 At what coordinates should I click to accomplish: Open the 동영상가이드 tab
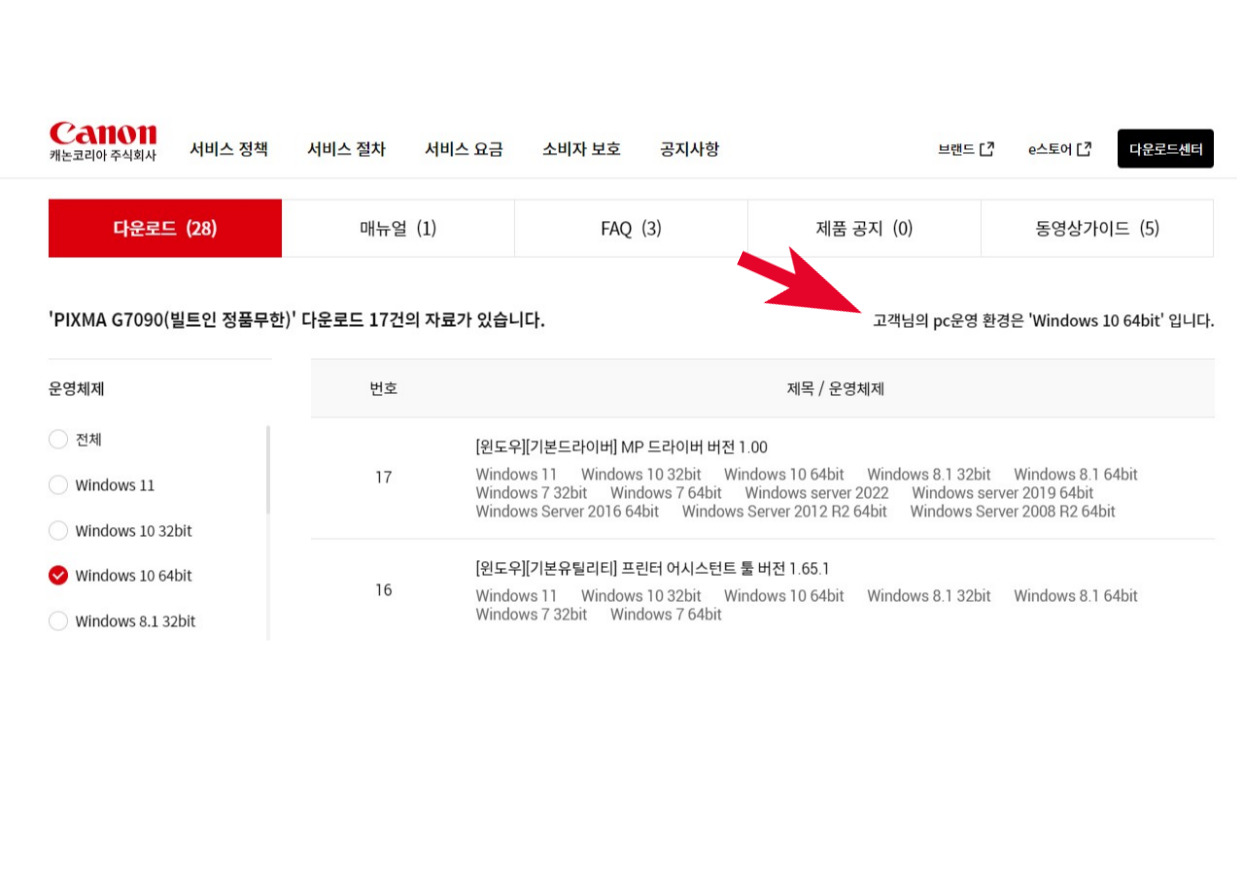pos(1096,228)
